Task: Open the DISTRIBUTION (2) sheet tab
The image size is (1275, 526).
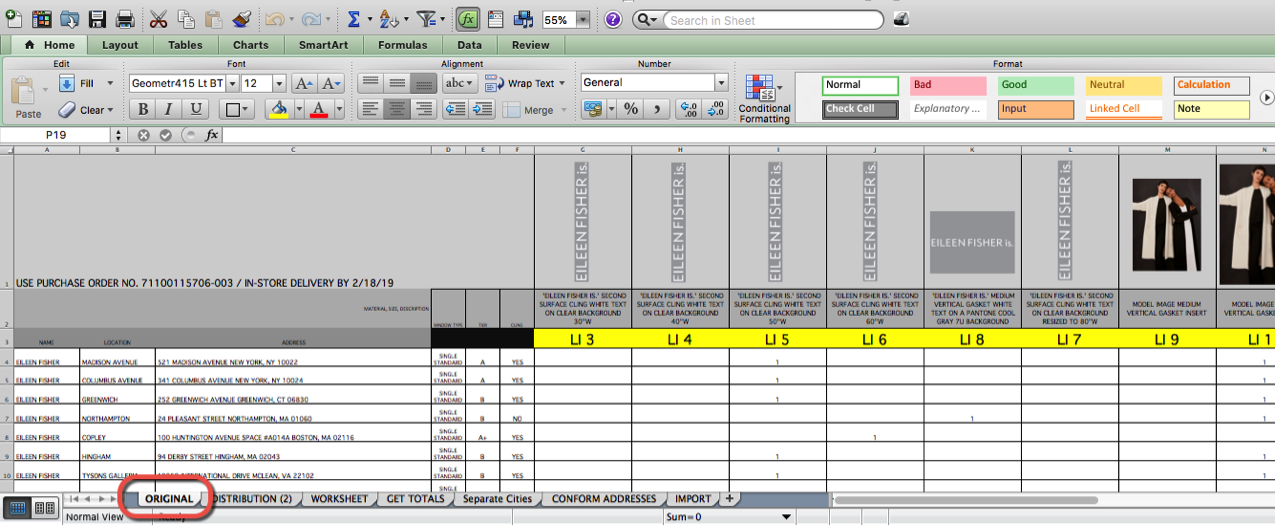Action: (x=252, y=499)
